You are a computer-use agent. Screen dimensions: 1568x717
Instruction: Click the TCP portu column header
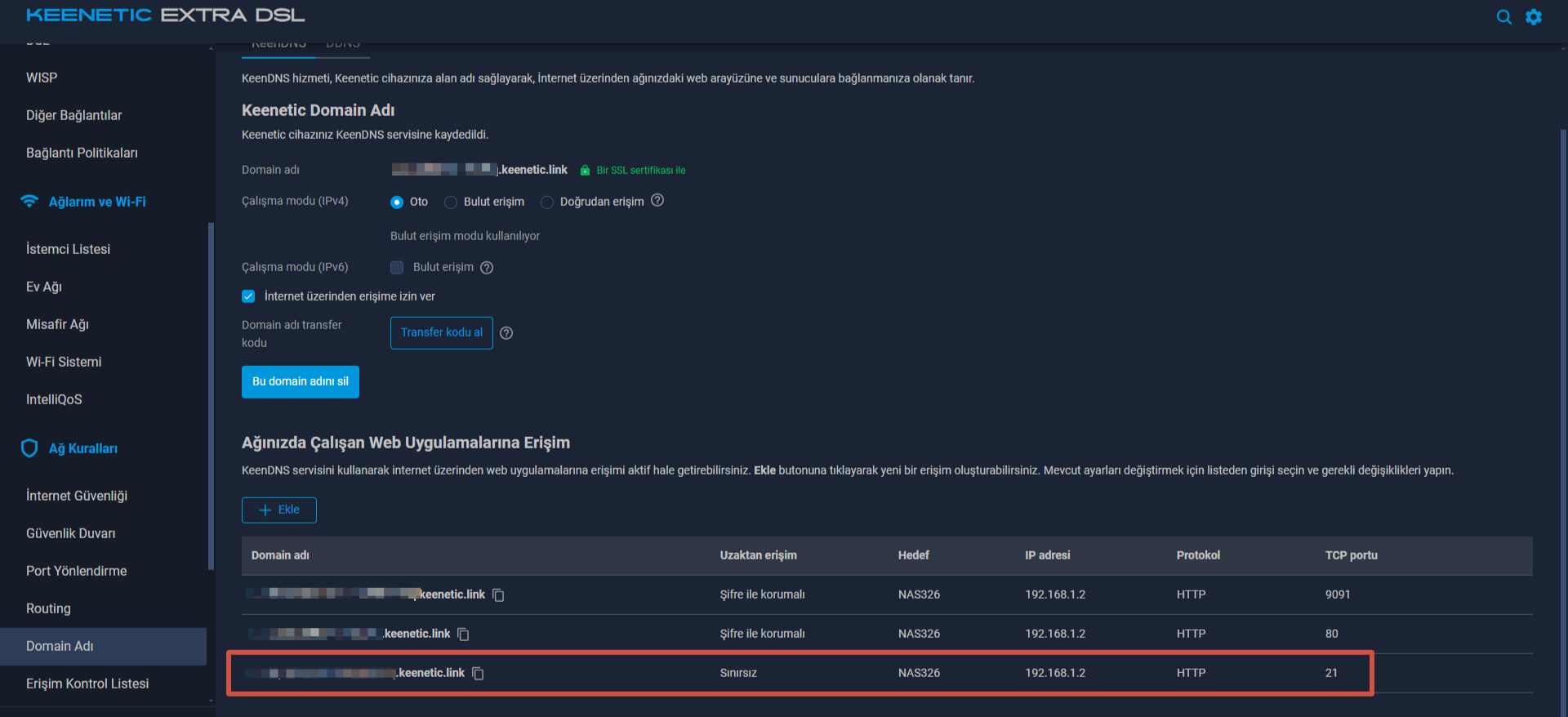[x=1352, y=555]
